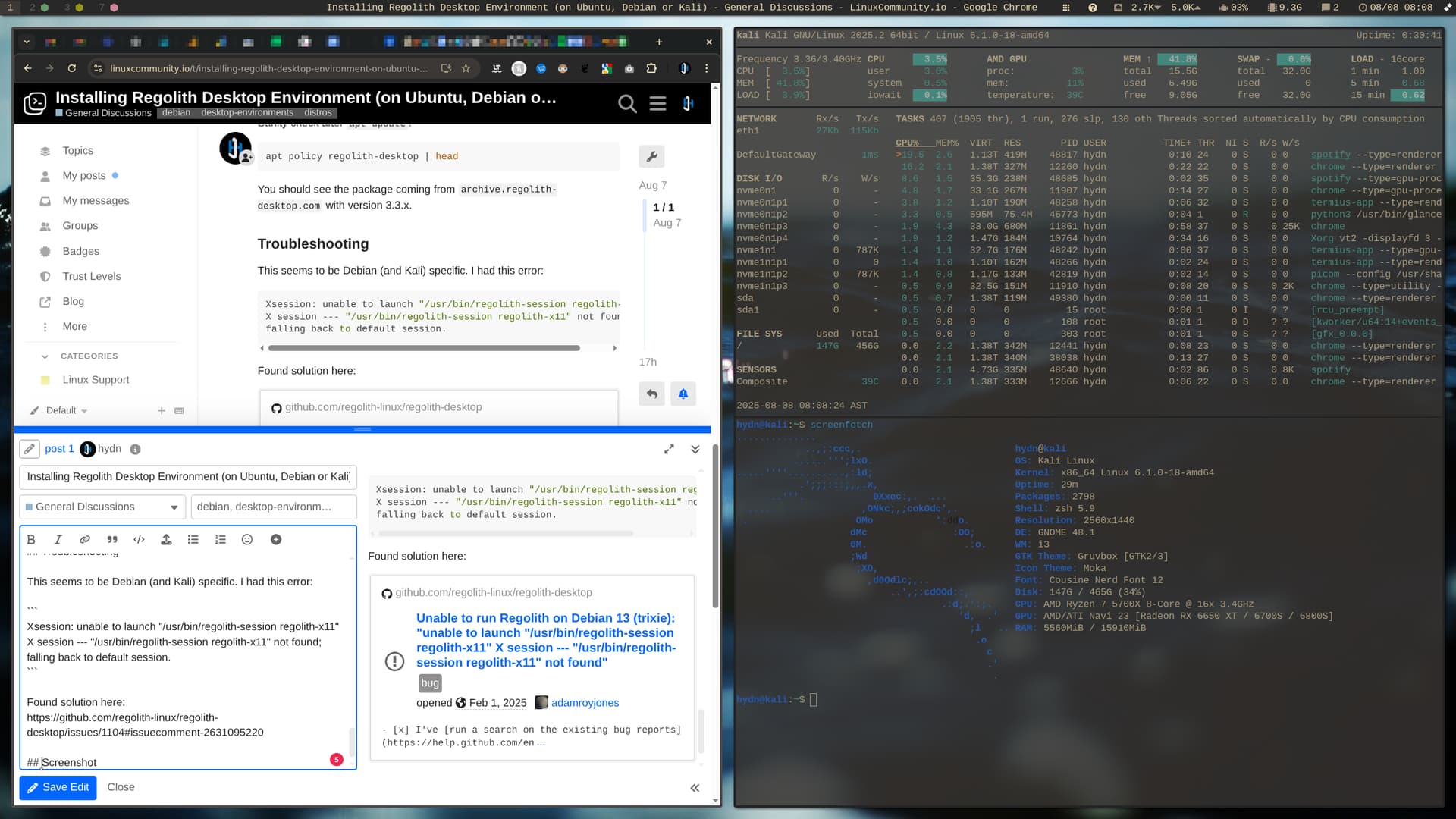Click the Bold formatting button in the editor
The width and height of the screenshot is (1456, 819).
click(31, 539)
